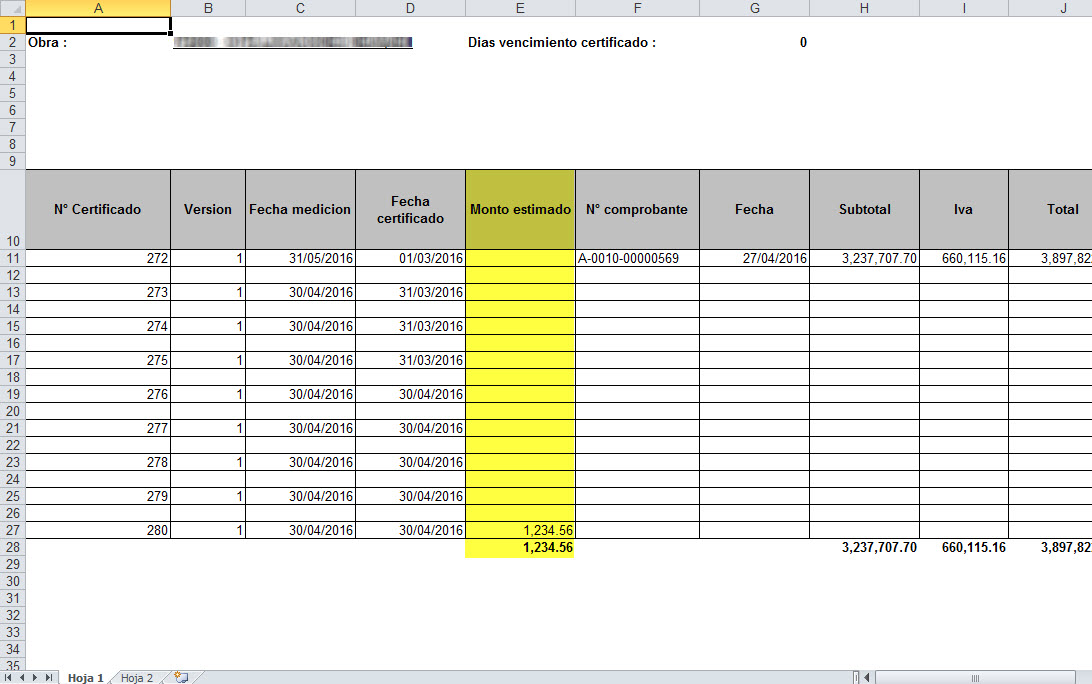Select the N° Certificado header cell
Viewport: 1092px width, 684px height.
point(98,209)
